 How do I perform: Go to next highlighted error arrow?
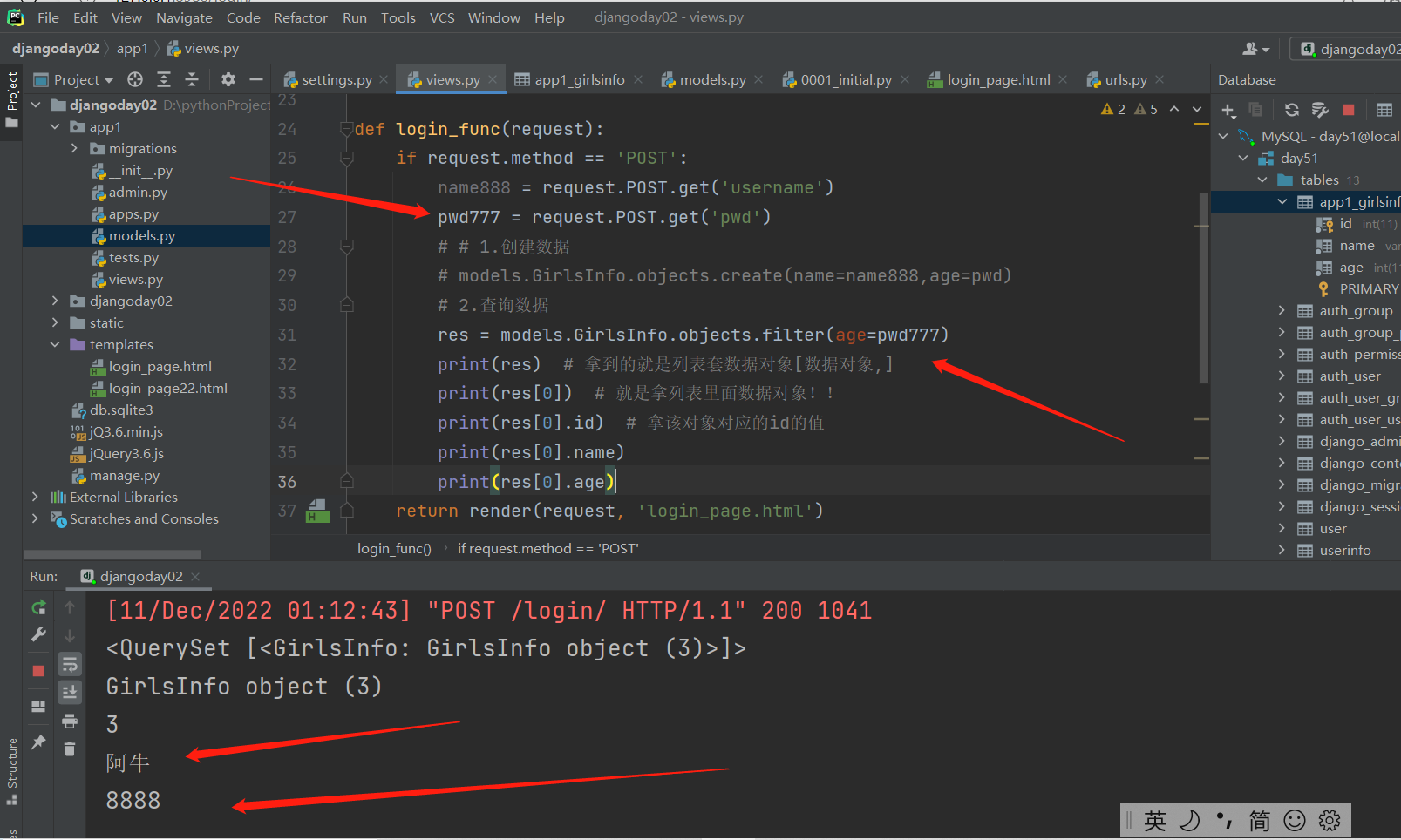pyautogui.click(x=1197, y=109)
